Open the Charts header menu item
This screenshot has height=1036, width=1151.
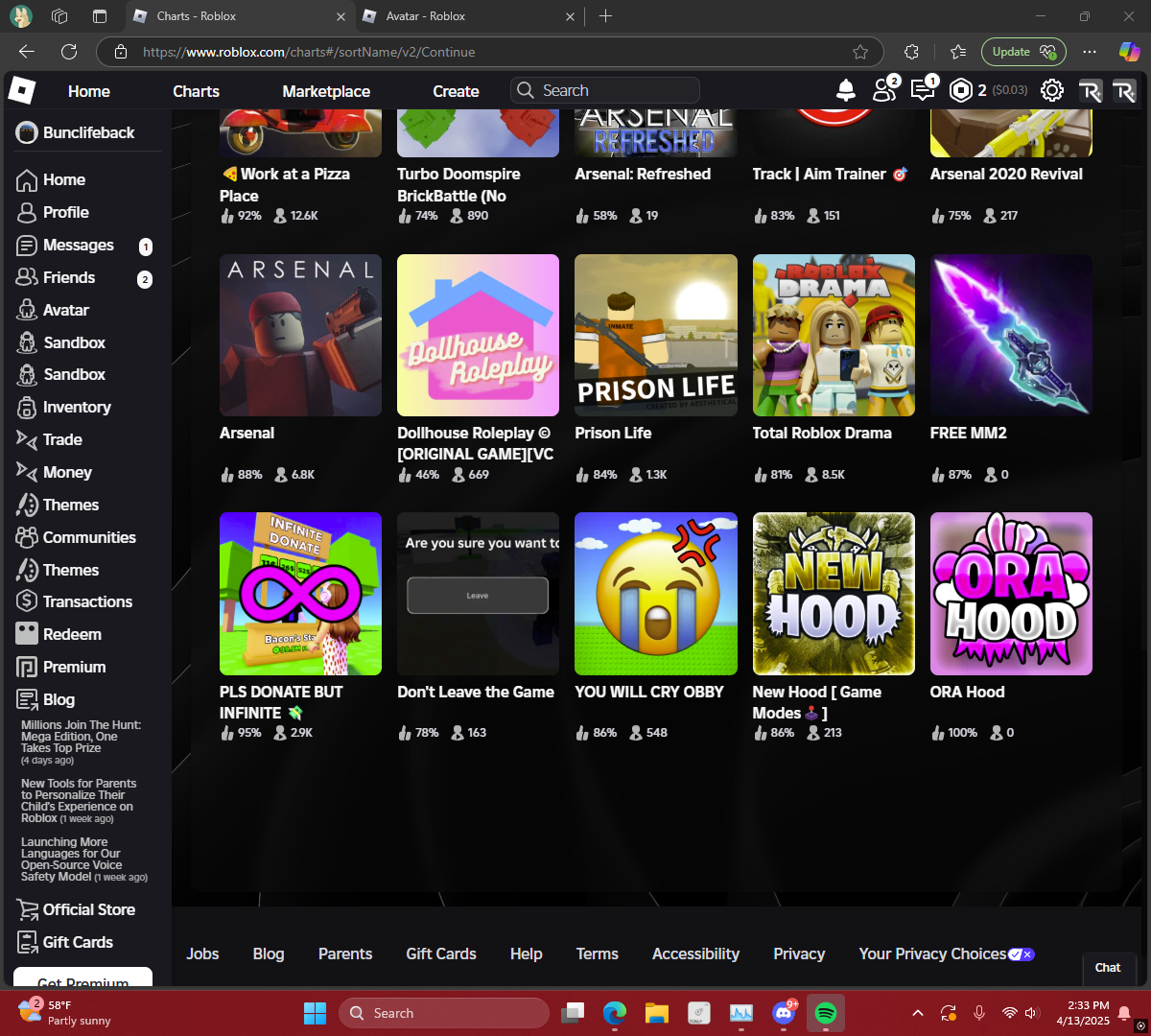click(x=196, y=91)
